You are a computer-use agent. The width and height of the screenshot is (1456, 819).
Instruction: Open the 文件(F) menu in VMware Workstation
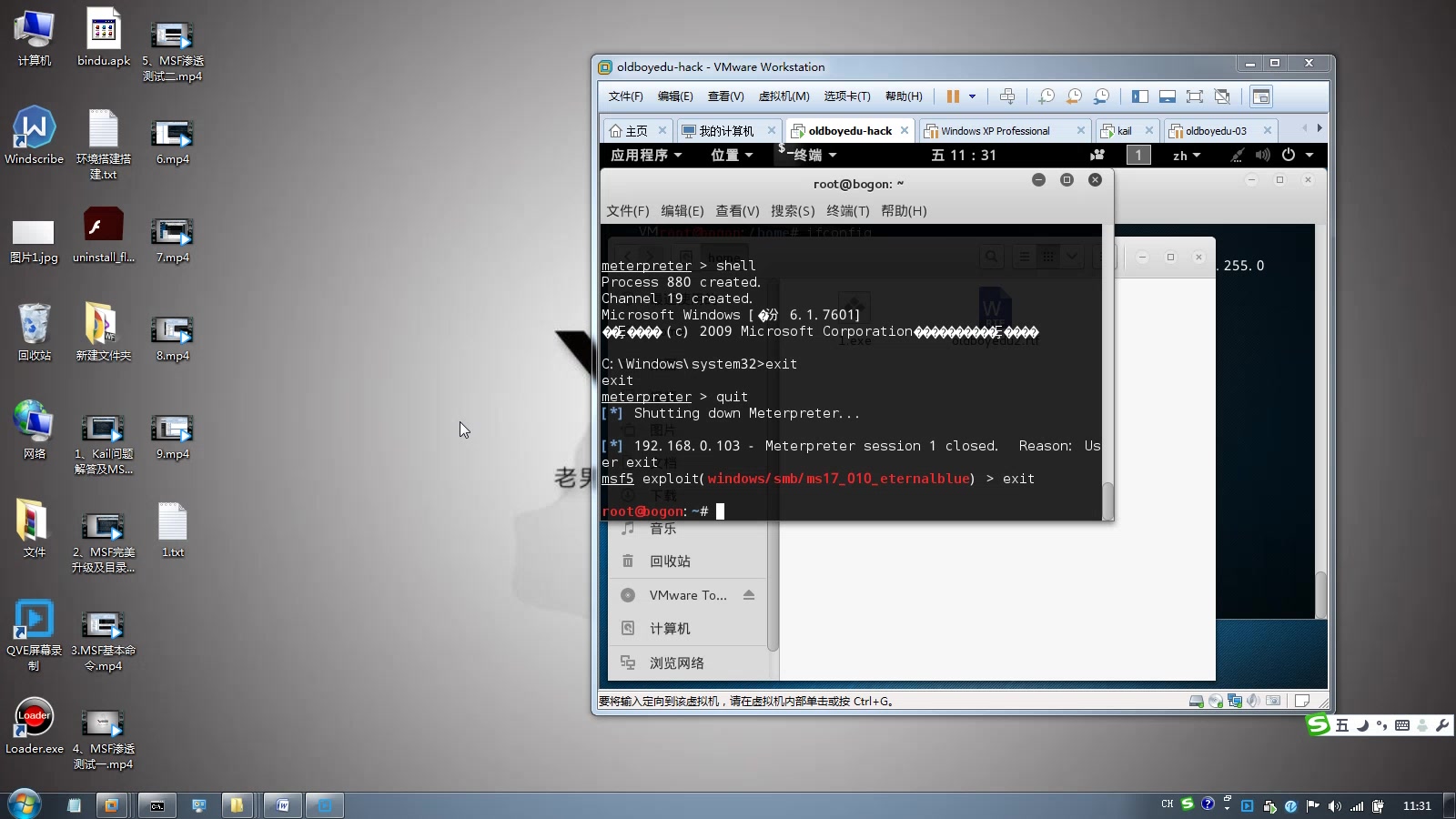pyautogui.click(x=625, y=96)
